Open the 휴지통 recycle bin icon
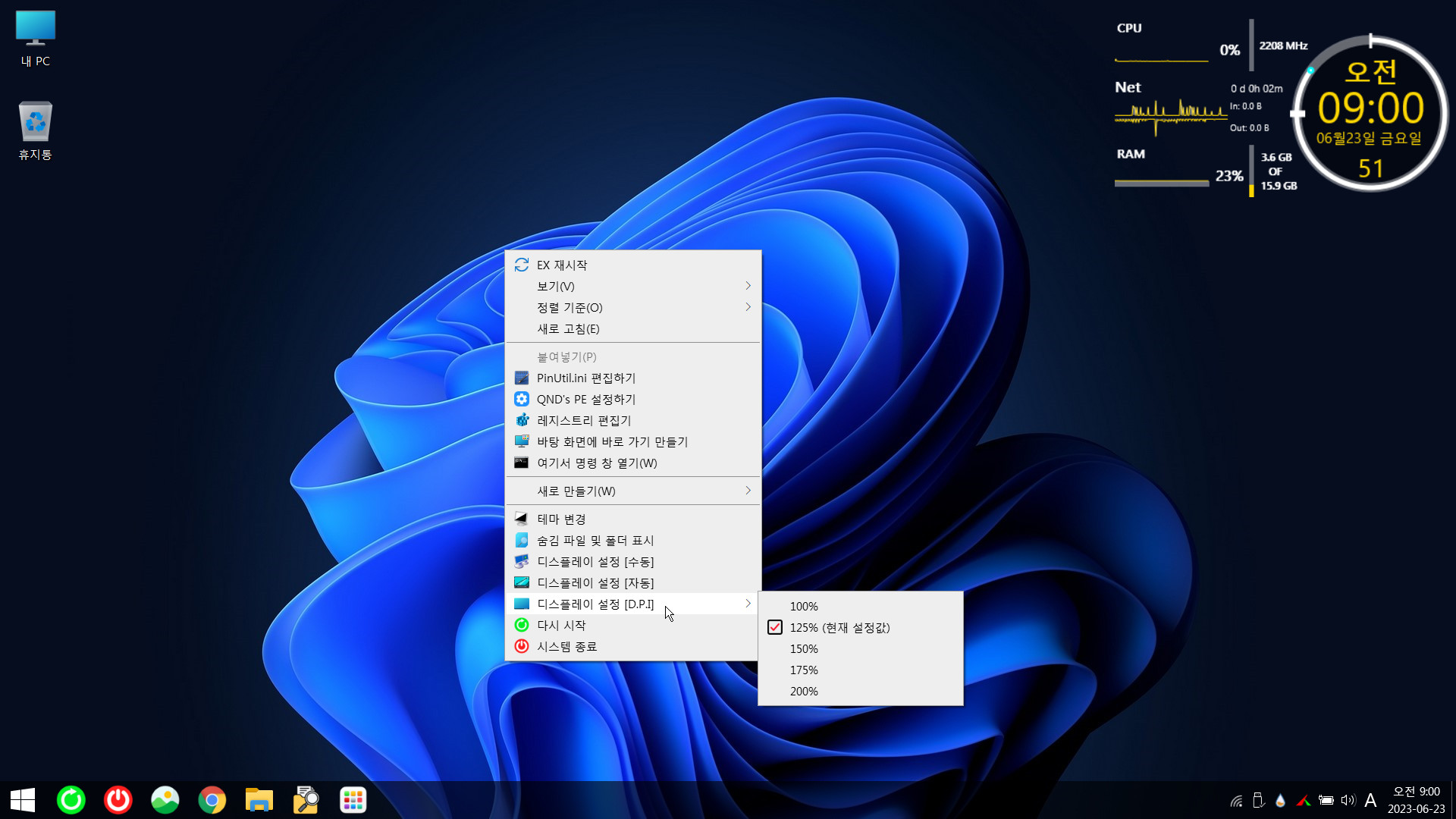Screen dimensions: 1456x819 coord(36,130)
